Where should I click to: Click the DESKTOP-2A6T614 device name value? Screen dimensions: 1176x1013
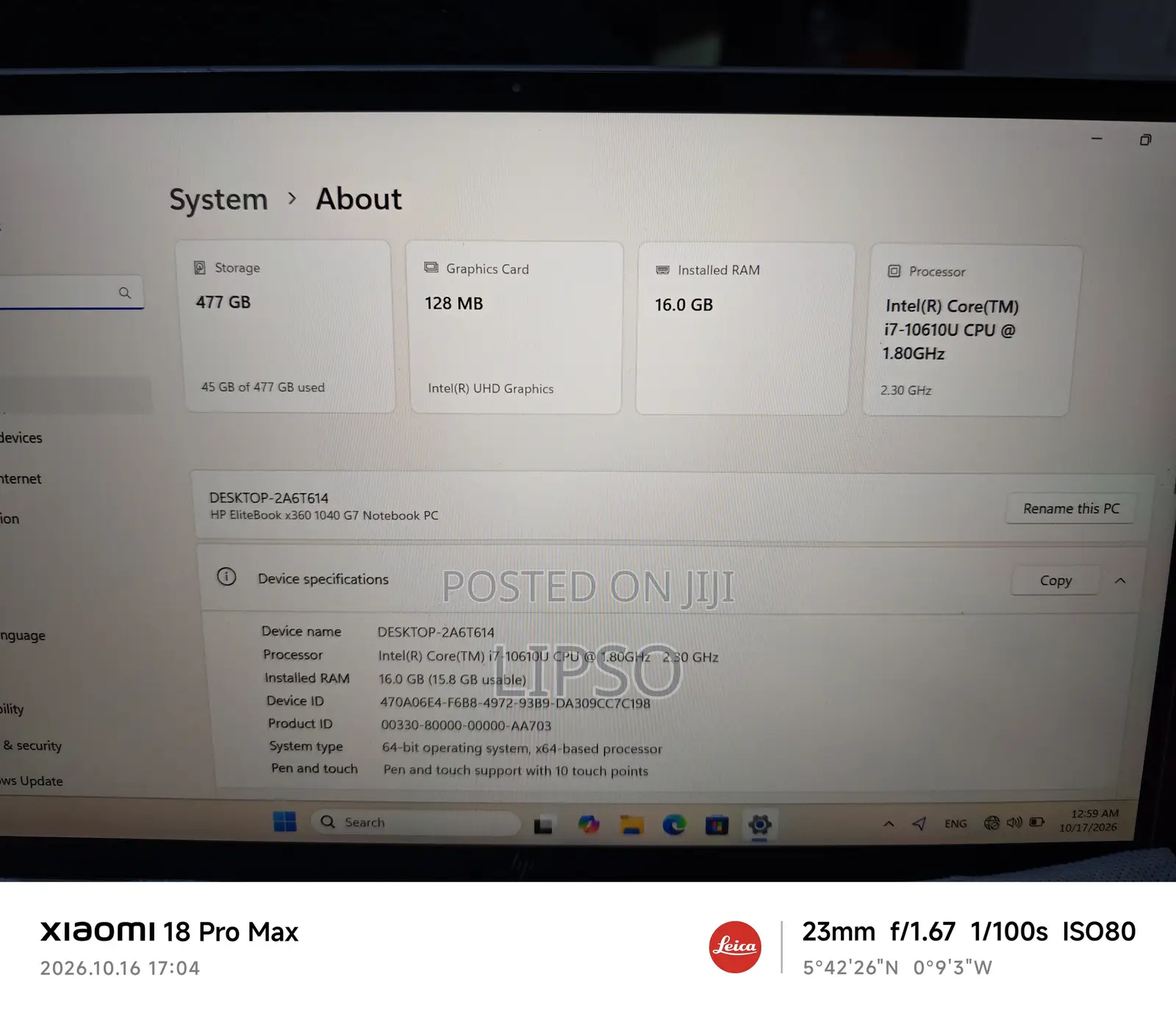point(436,632)
